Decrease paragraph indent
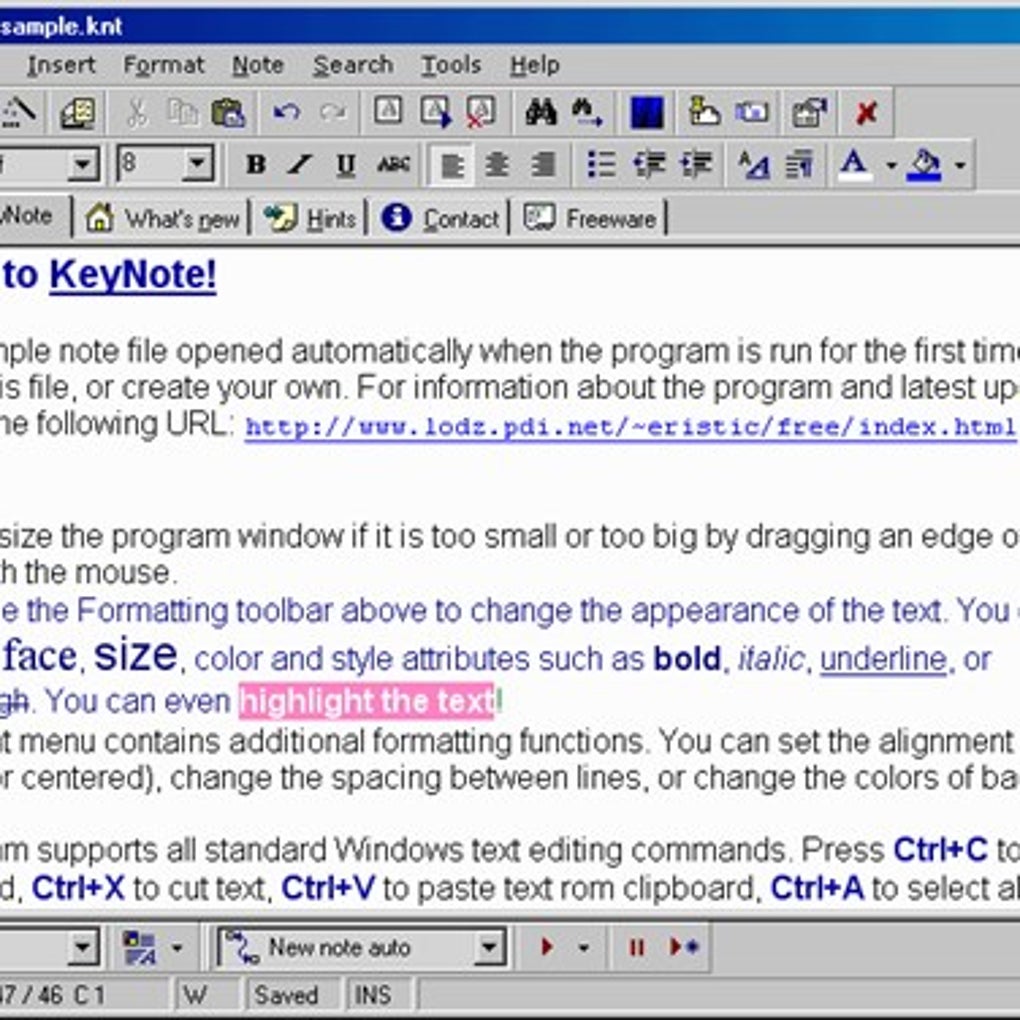This screenshot has height=1020, width=1020. (649, 165)
